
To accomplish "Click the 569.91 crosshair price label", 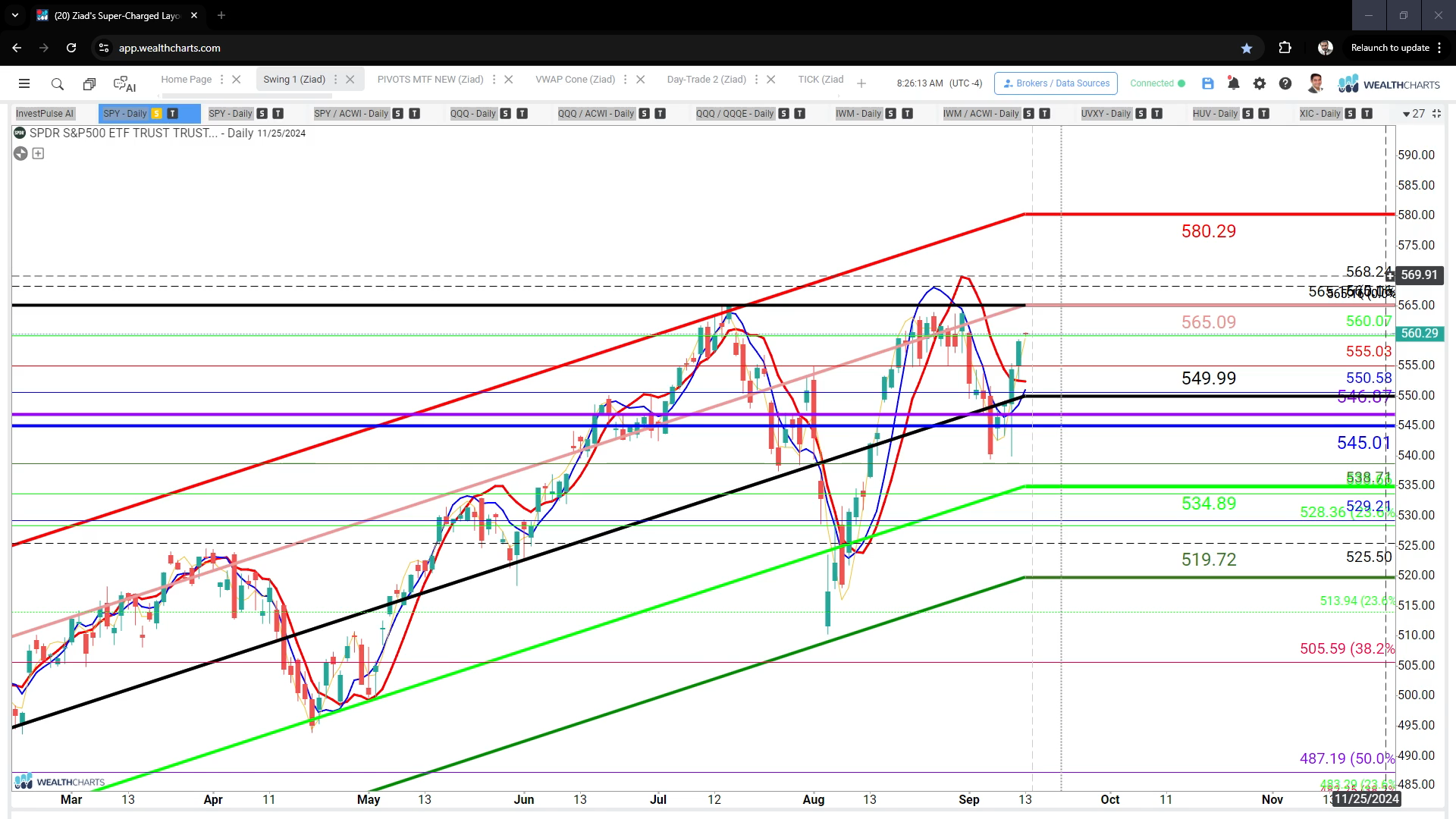I will 1420,275.
